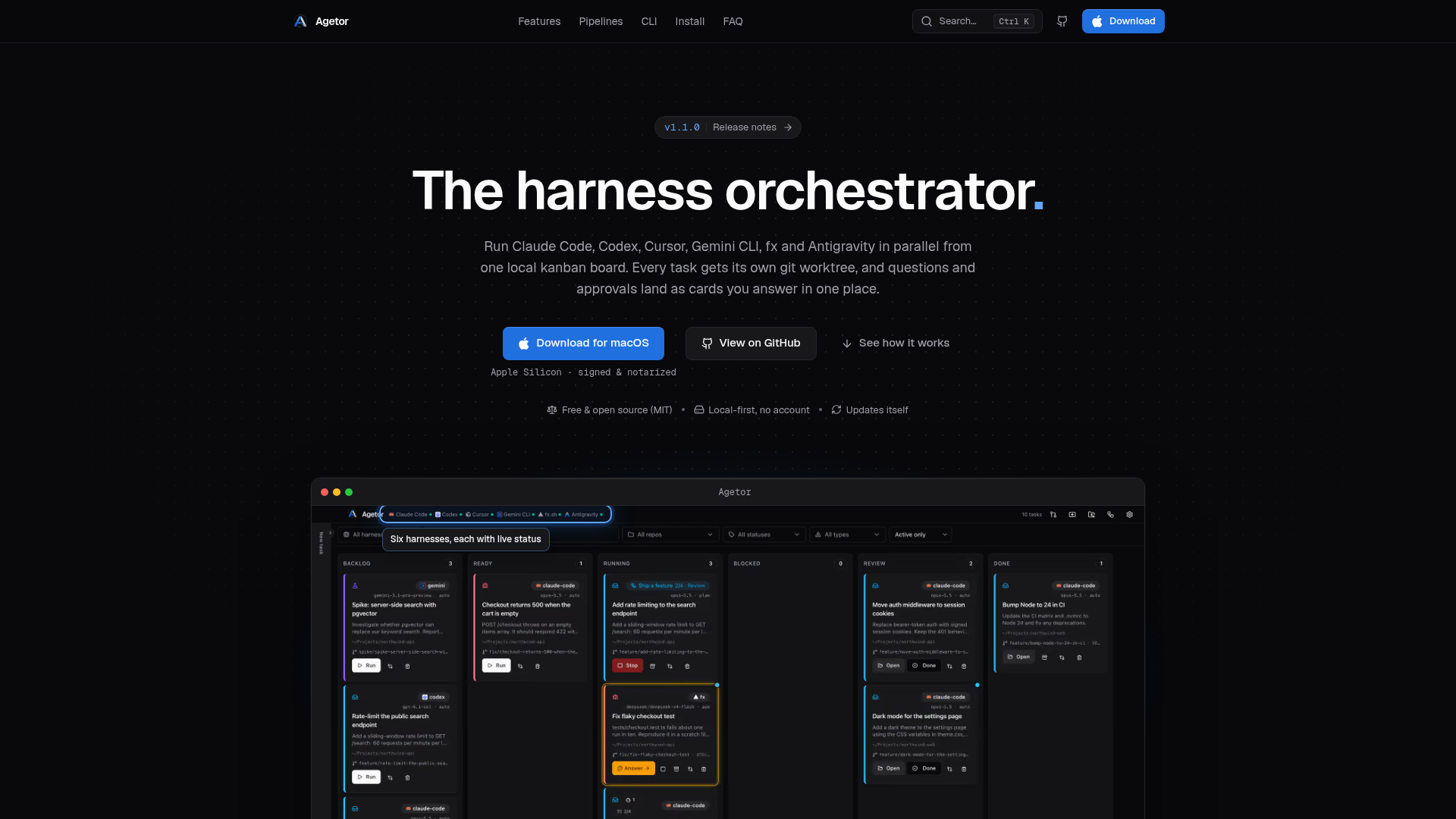This screenshot has height=819, width=1456.
Task: Click the folder sync icon in app toolbar
Action: click(1091, 514)
